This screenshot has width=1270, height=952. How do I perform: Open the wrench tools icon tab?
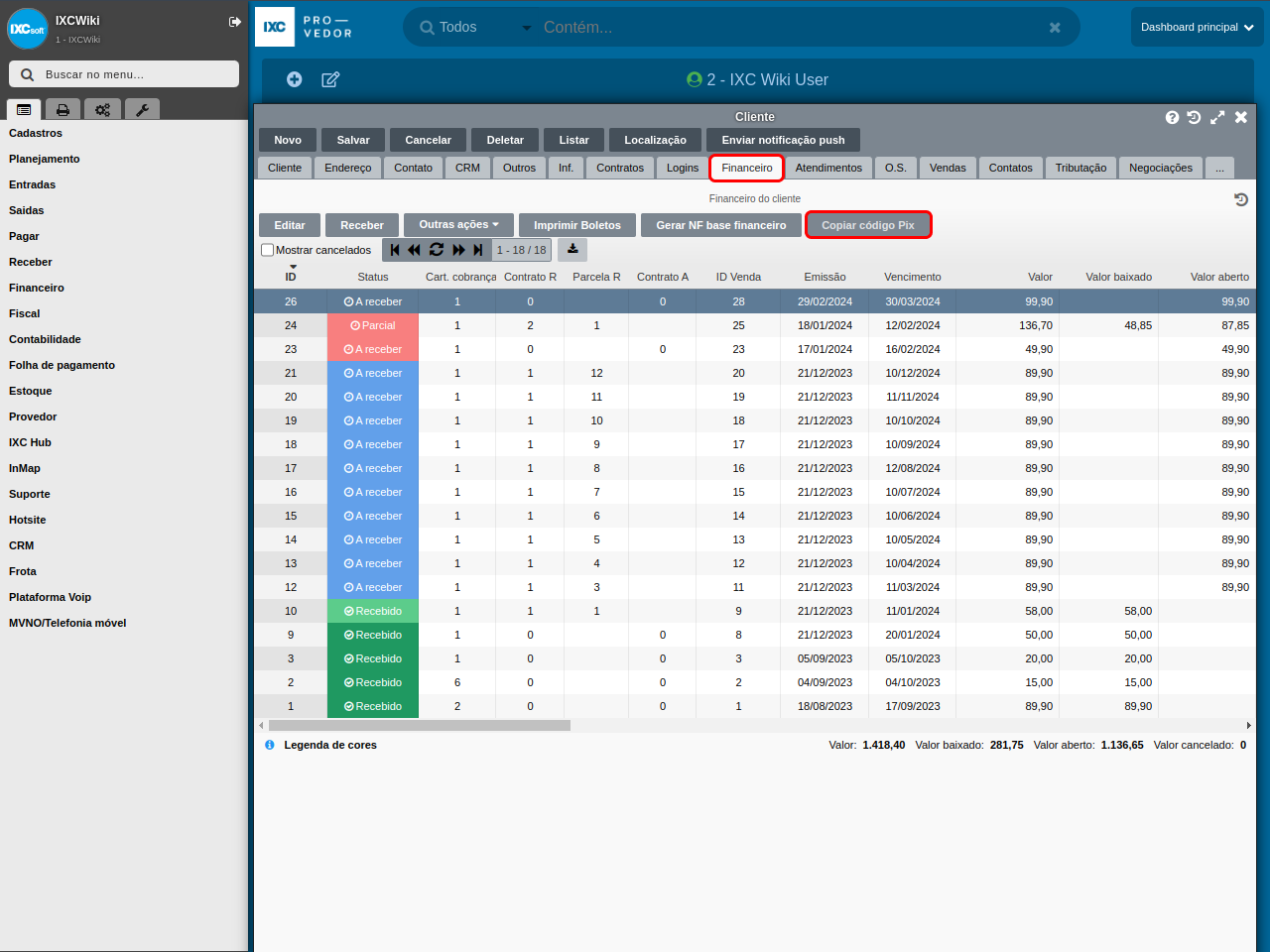(x=142, y=110)
